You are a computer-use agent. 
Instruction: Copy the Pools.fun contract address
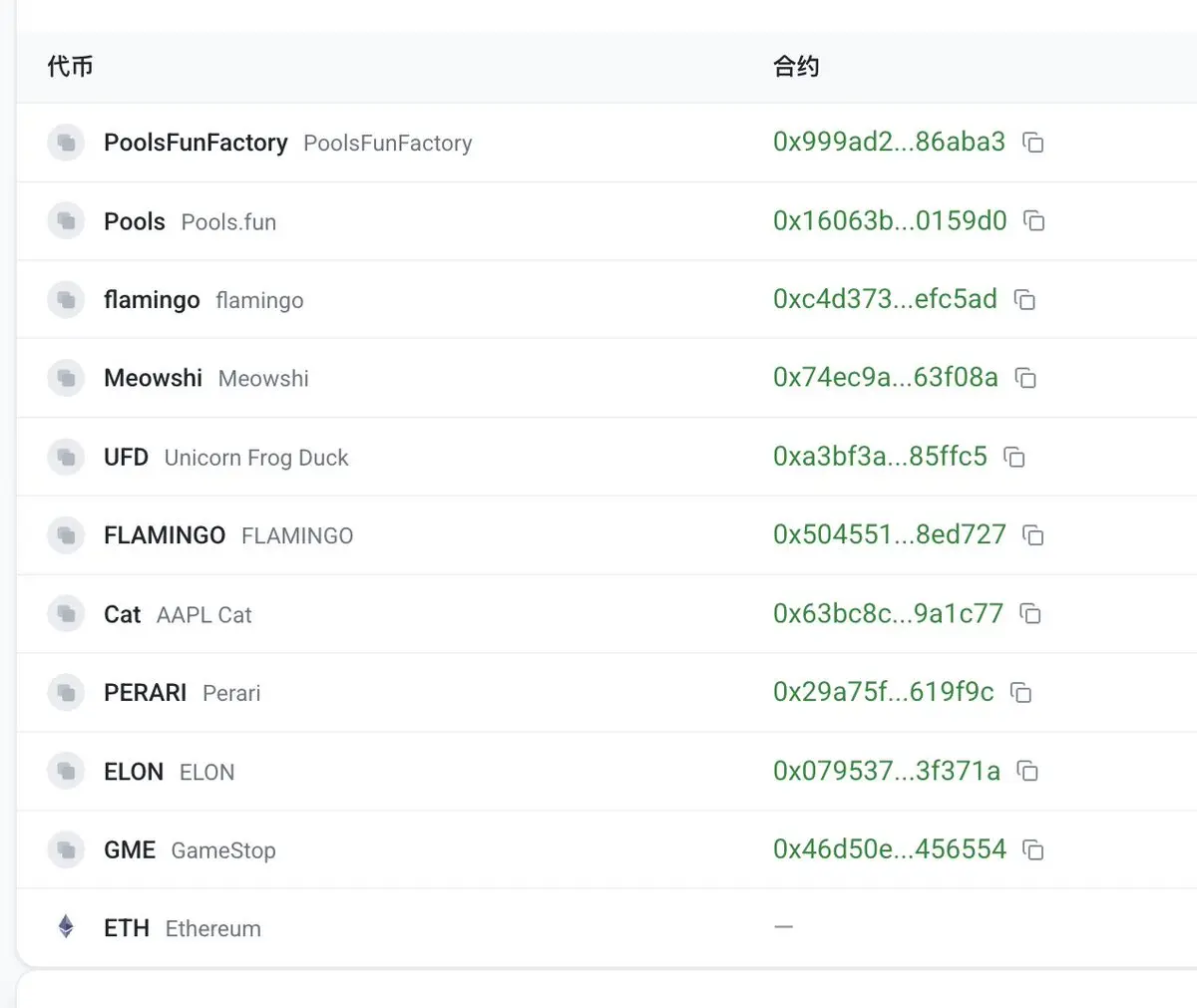coord(1034,220)
